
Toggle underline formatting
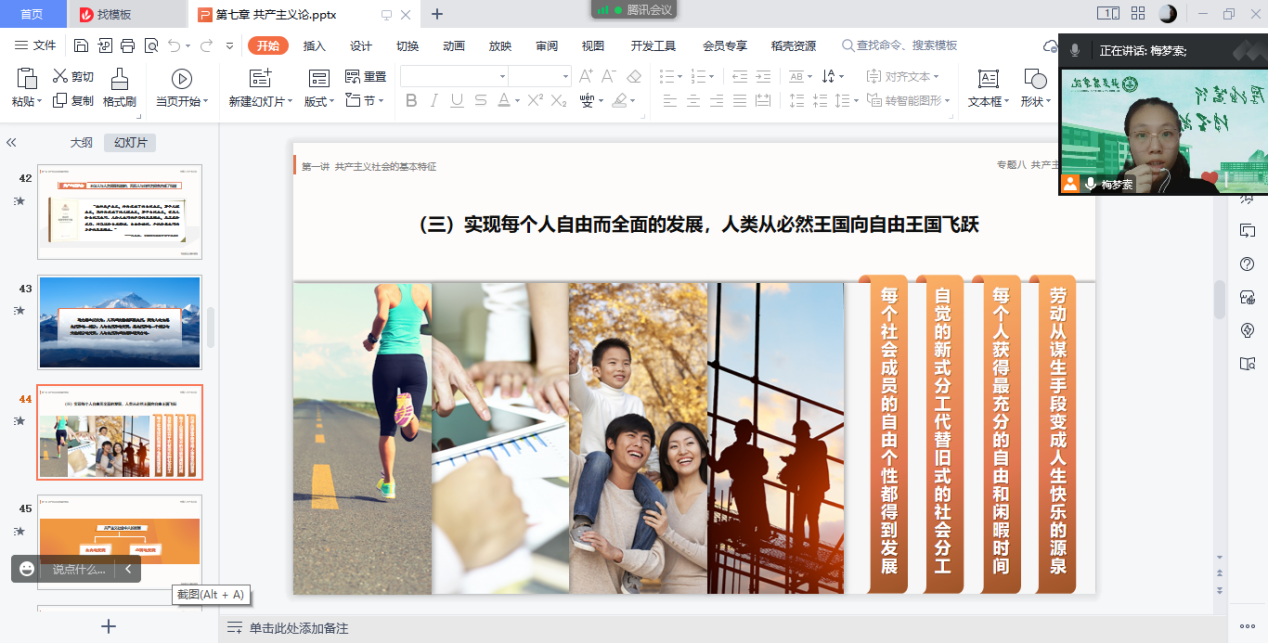(x=457, y=100)
